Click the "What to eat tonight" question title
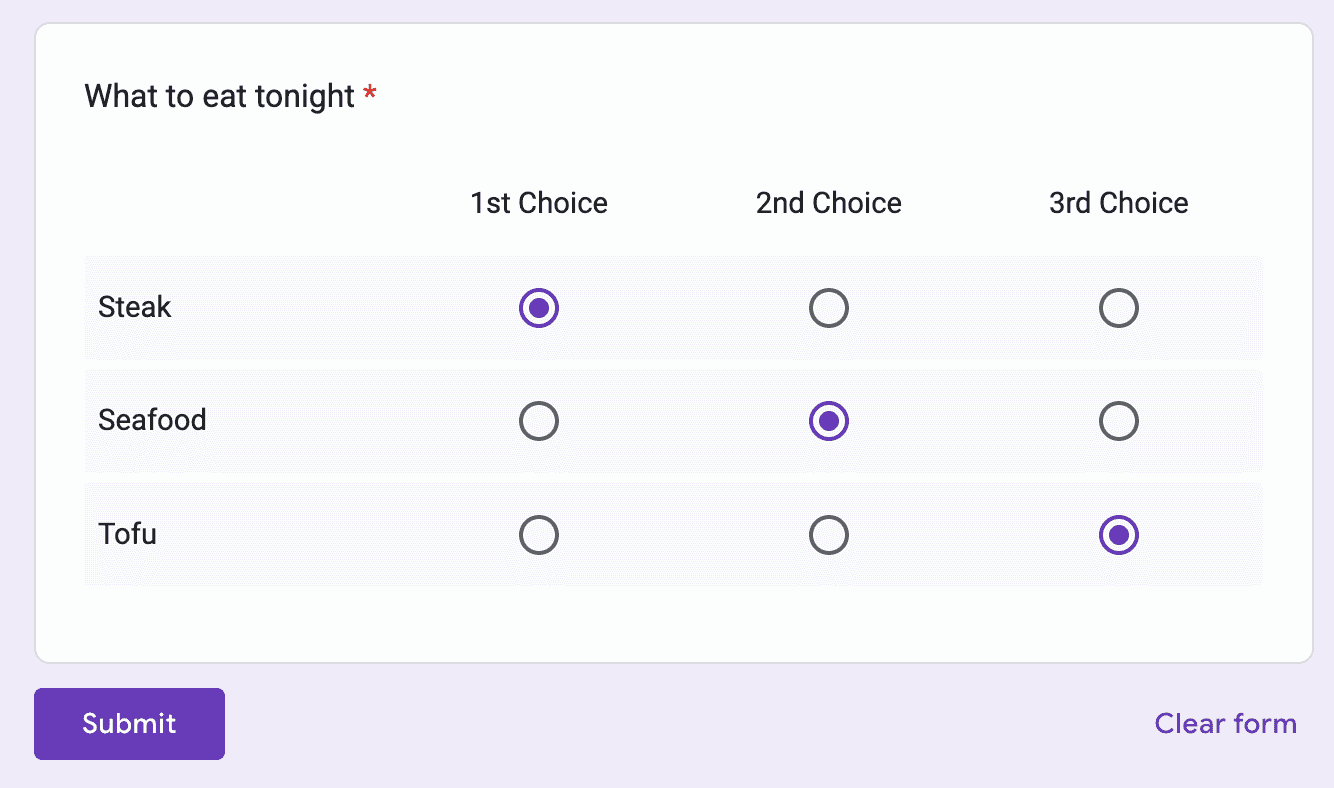The image size is (1334, 788). (220, 97)
